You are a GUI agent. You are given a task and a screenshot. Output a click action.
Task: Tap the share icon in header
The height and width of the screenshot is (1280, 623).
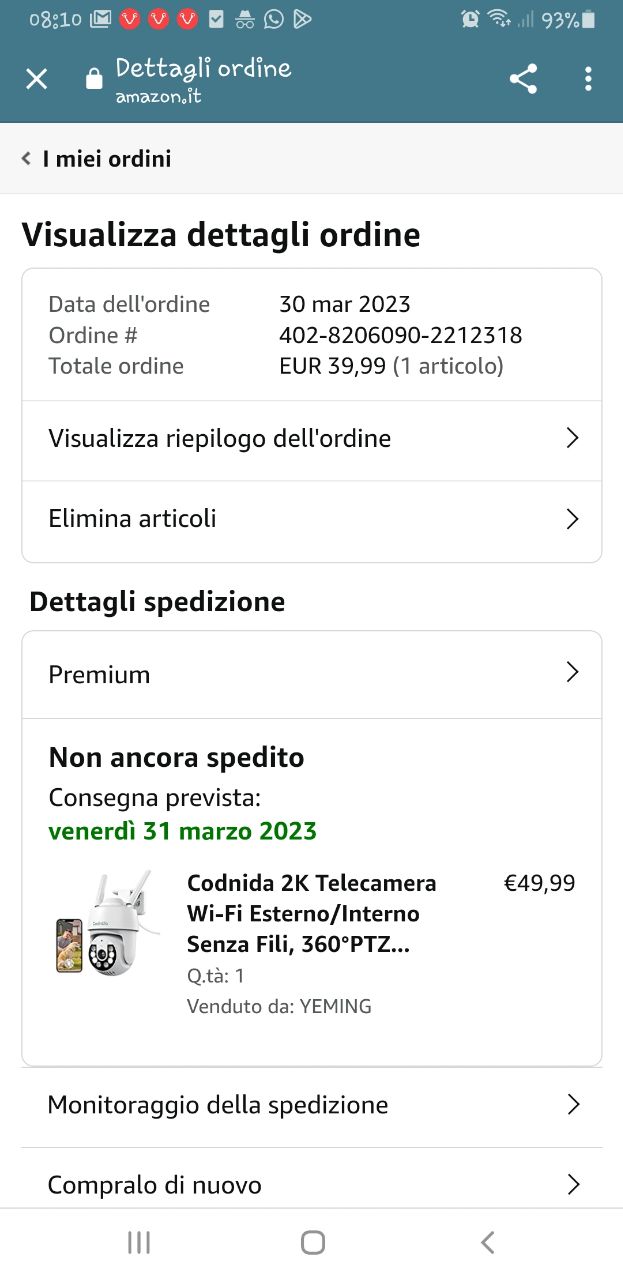(x=523, y=79)
